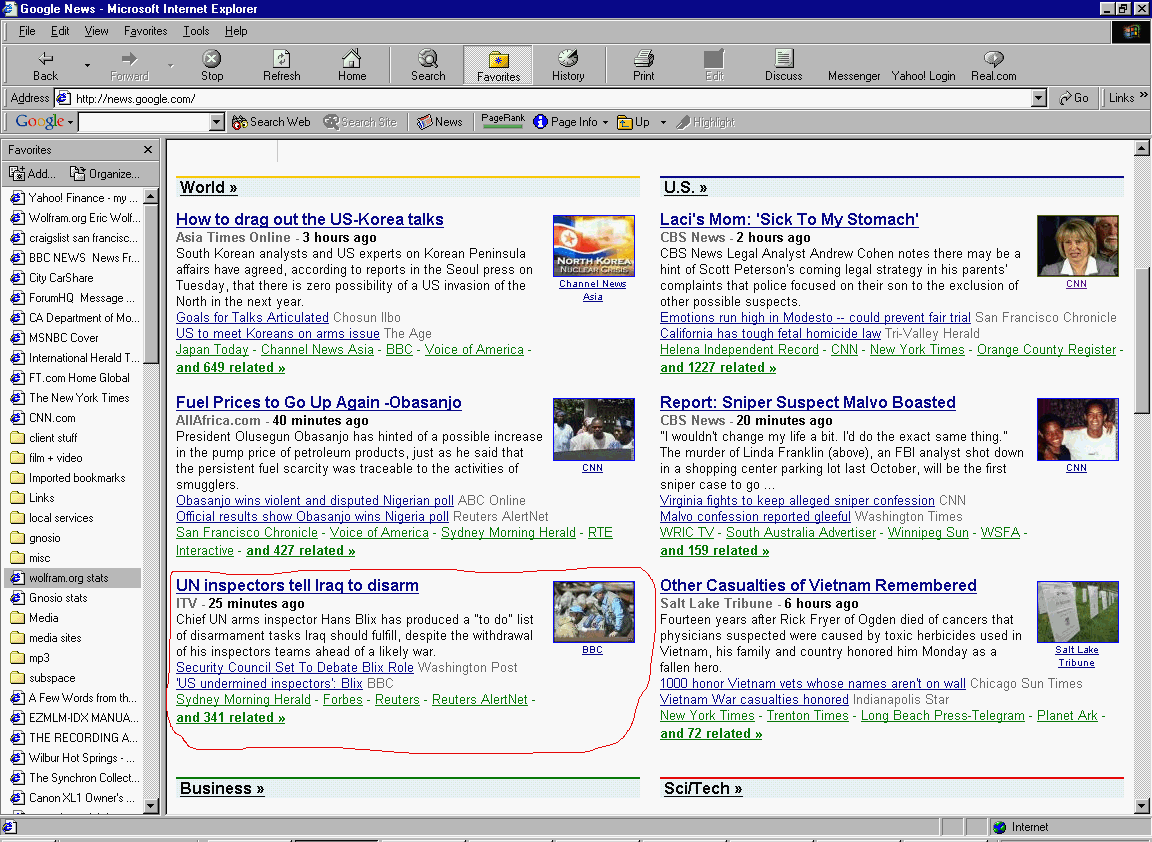Close the Favorites sidebar pane
Viewport: 1152px width, 842px height.
[x=148, y=150]
